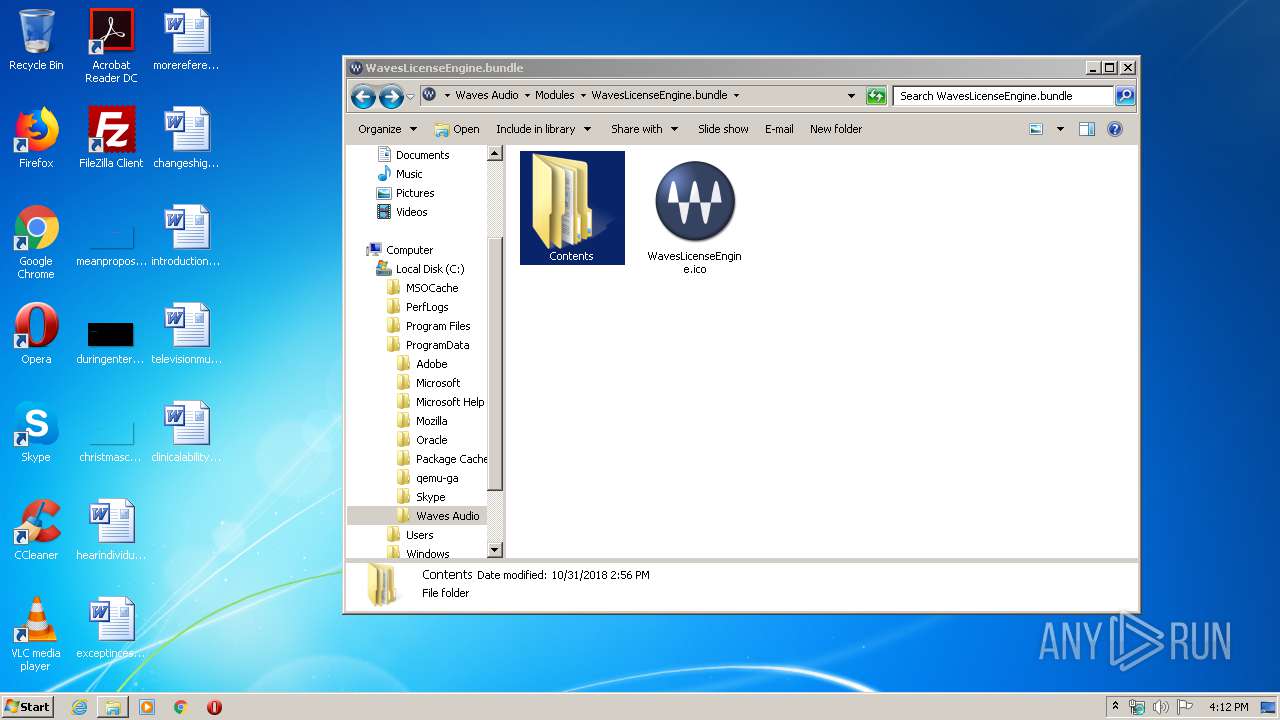The height and width of the screenshot is (720, 1280).
Task: Open the Include in library dropdown
Action: [543, 129]
